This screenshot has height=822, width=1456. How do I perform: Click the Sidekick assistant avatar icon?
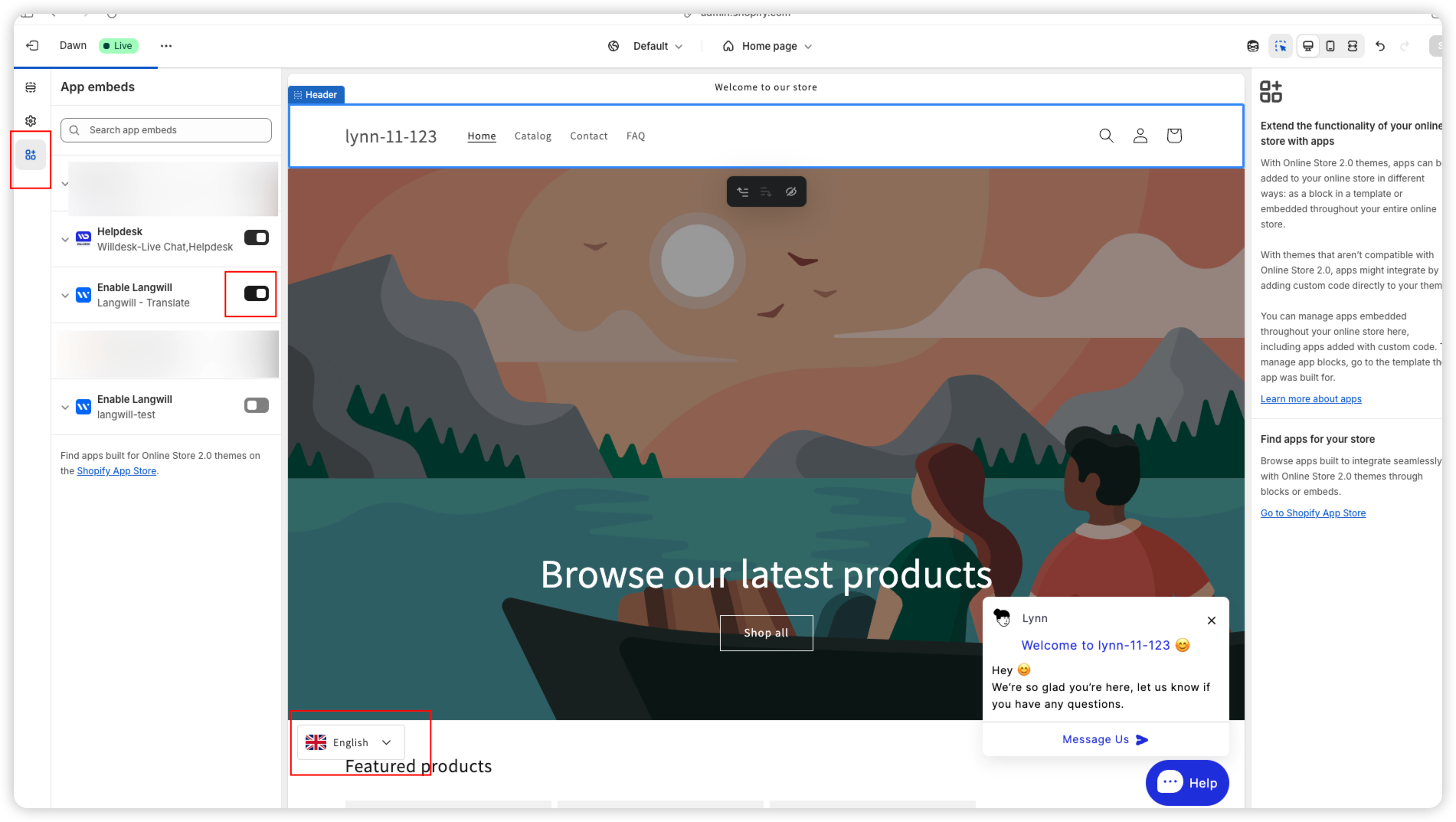[x=1253, y=46]
